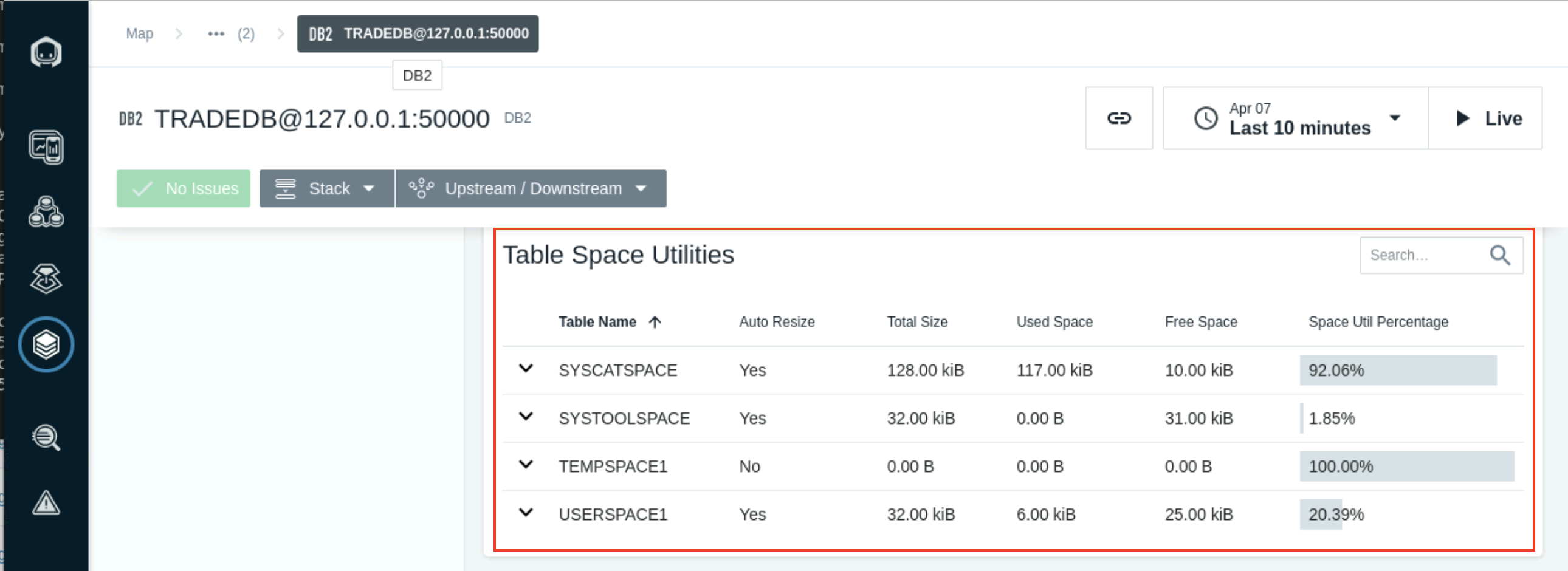Click the 31.00 kiB free space cell
Viewport: 1568px width, 571px height.
click(x=1198, y=419)
